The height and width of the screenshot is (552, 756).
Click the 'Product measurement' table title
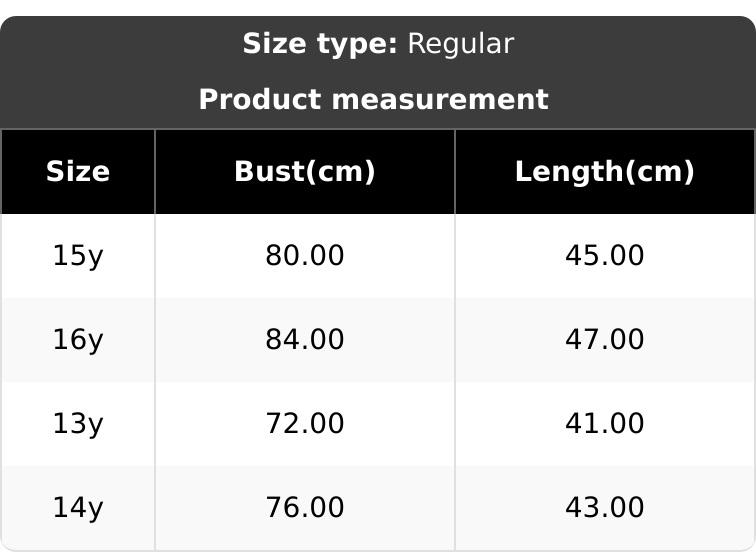pos(373,100)
